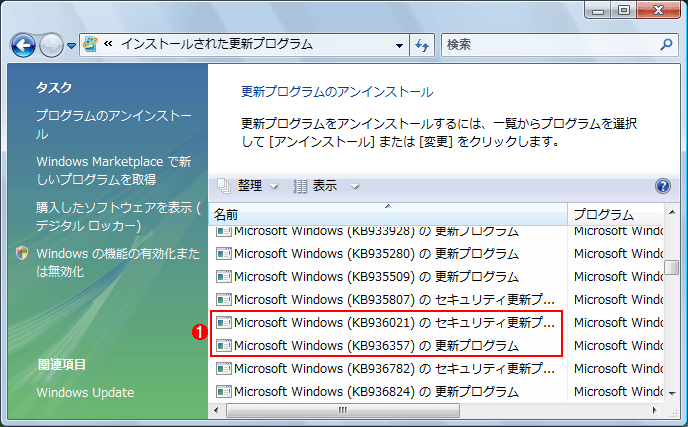Click the 整理 toolbar button
688x427 pixels.
248,186
